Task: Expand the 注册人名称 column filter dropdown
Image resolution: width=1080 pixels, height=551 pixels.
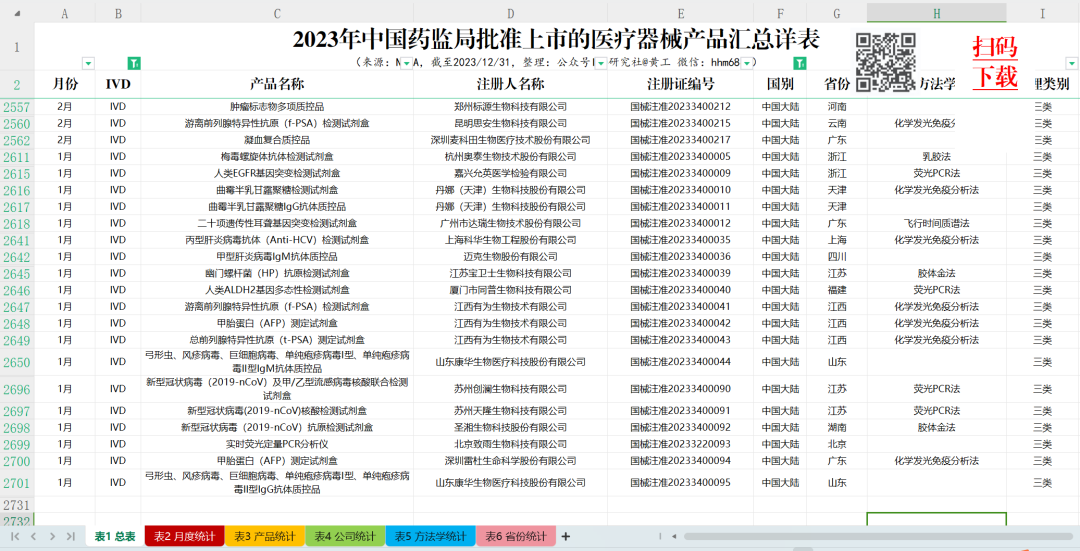Action: [600, 63]
